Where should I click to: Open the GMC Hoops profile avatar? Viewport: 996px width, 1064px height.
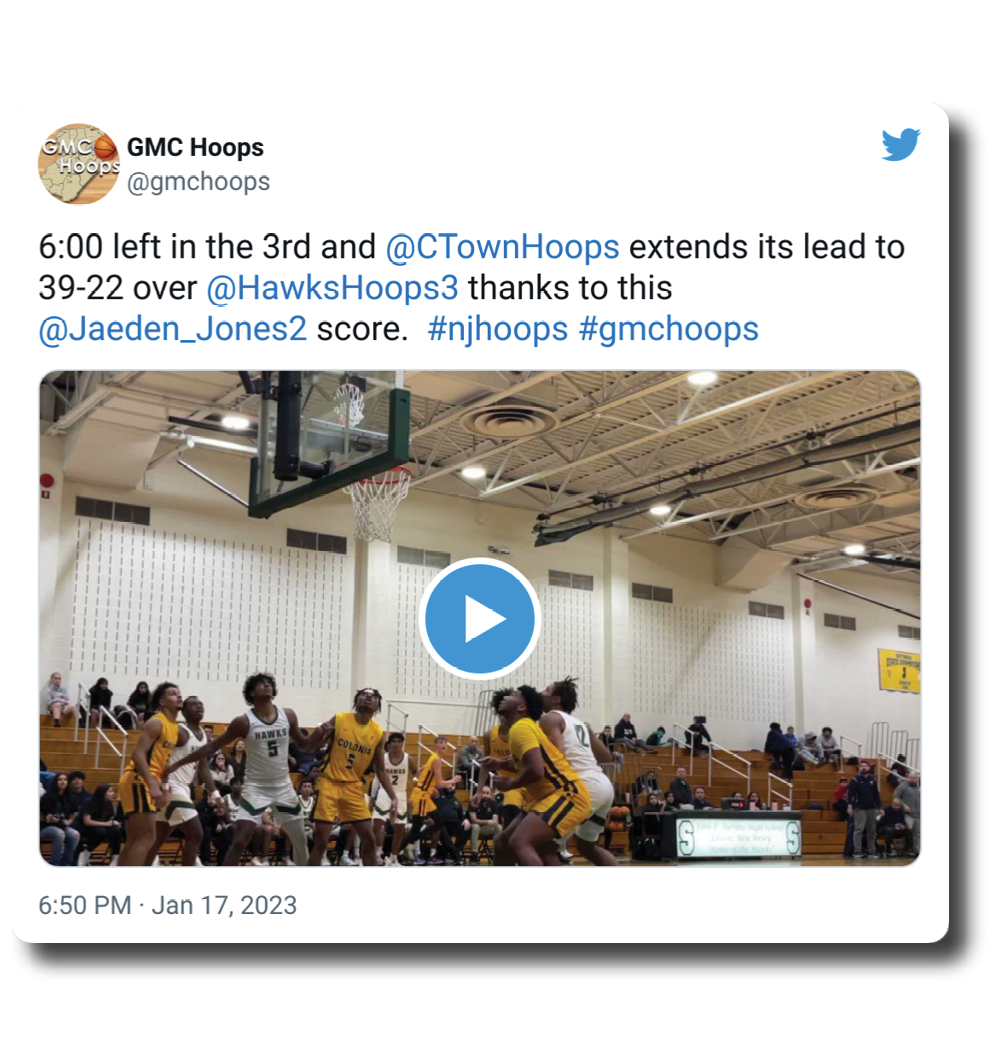click(79, 164)
